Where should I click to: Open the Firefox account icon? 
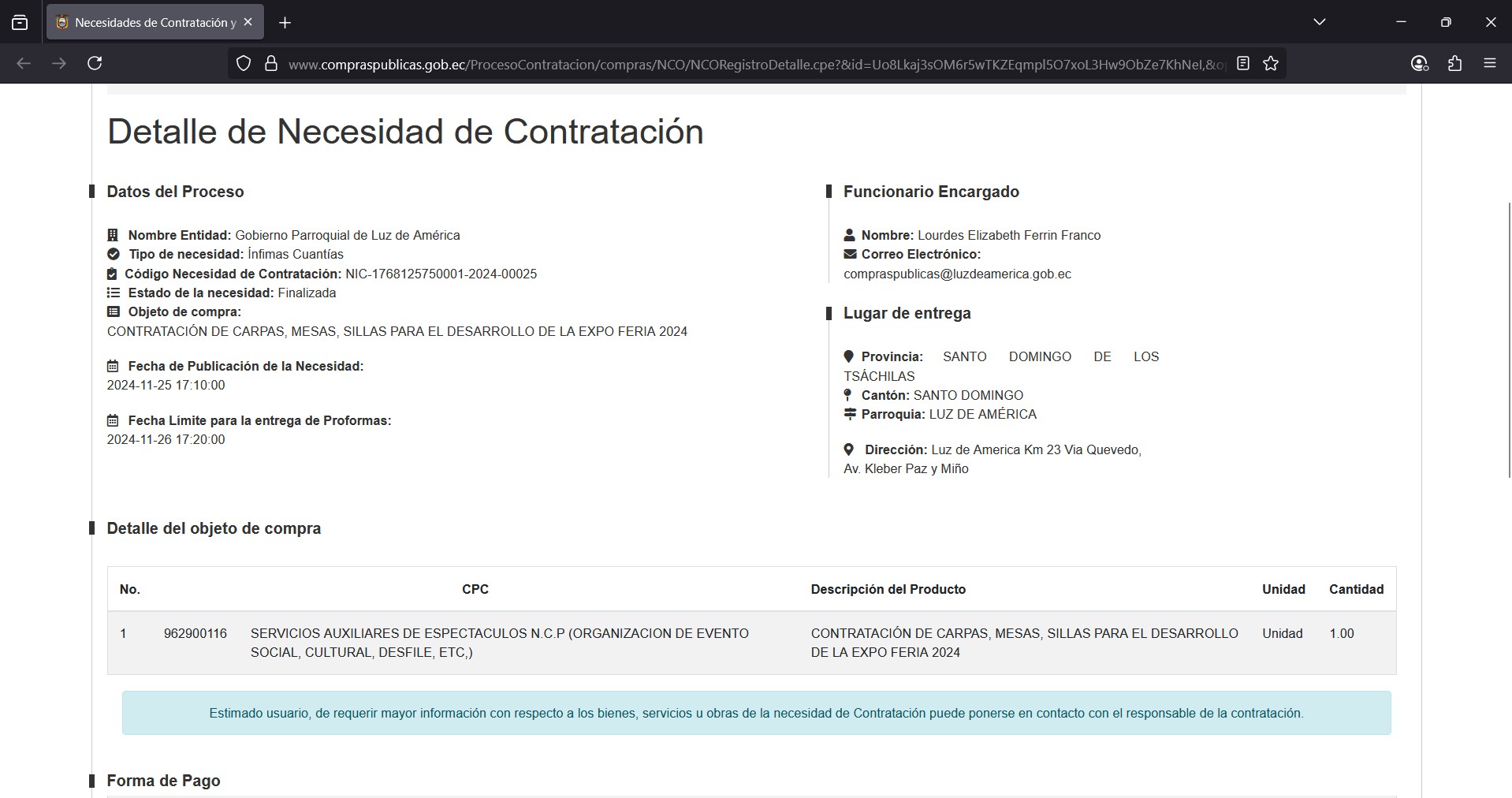(1420, 63)
